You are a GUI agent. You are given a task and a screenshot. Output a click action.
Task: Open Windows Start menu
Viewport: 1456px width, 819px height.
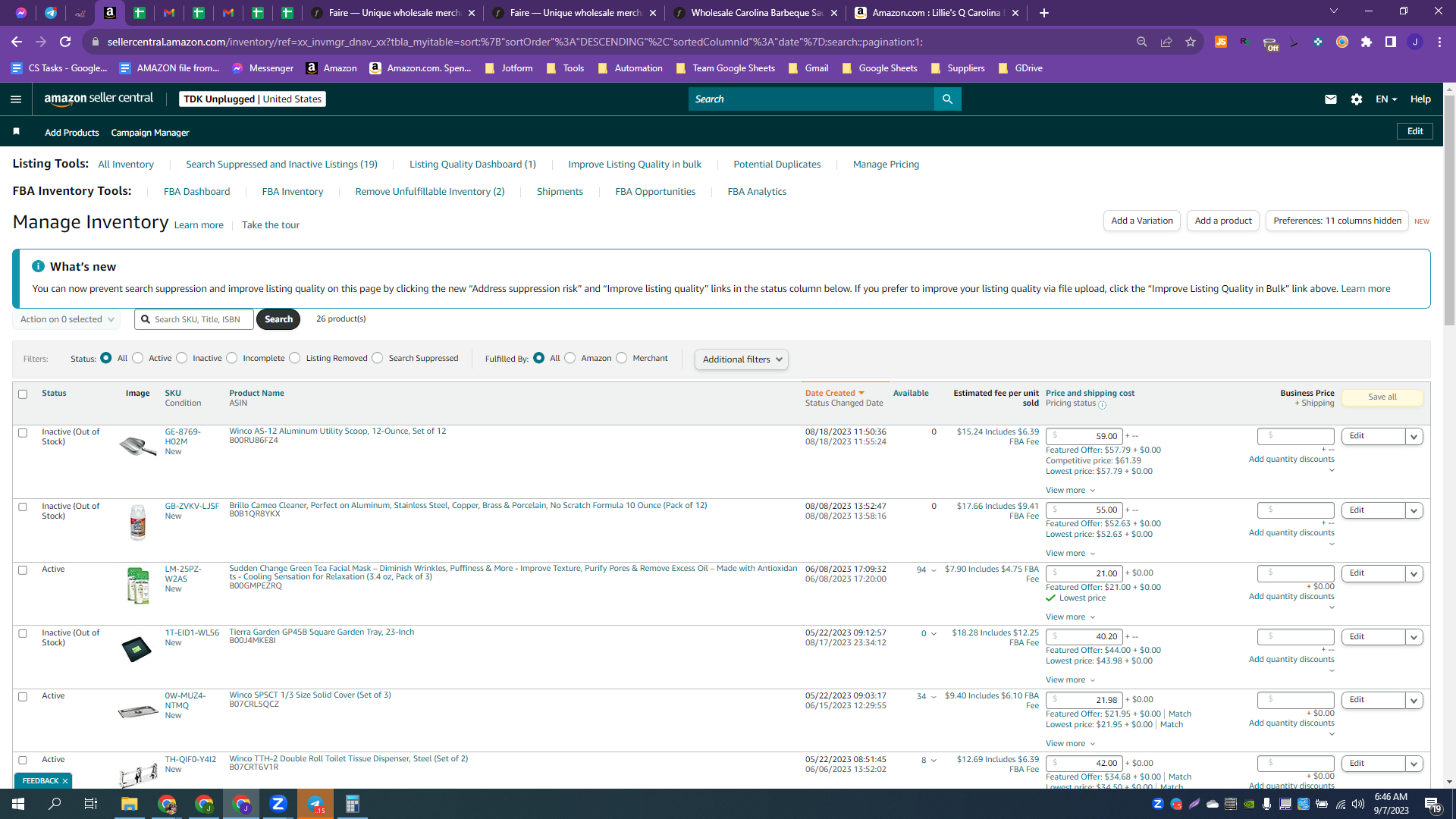point(18,804)
